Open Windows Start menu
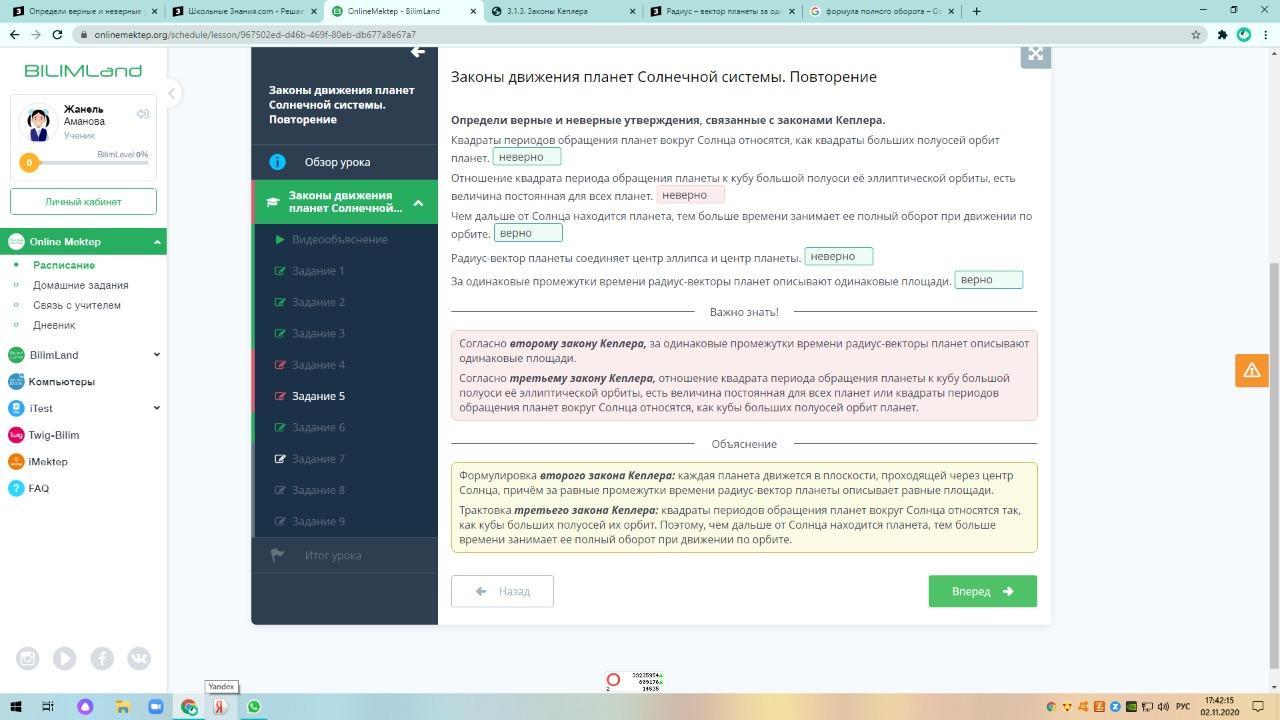Screen dimensions: 1280x720 tap(16, 707)
